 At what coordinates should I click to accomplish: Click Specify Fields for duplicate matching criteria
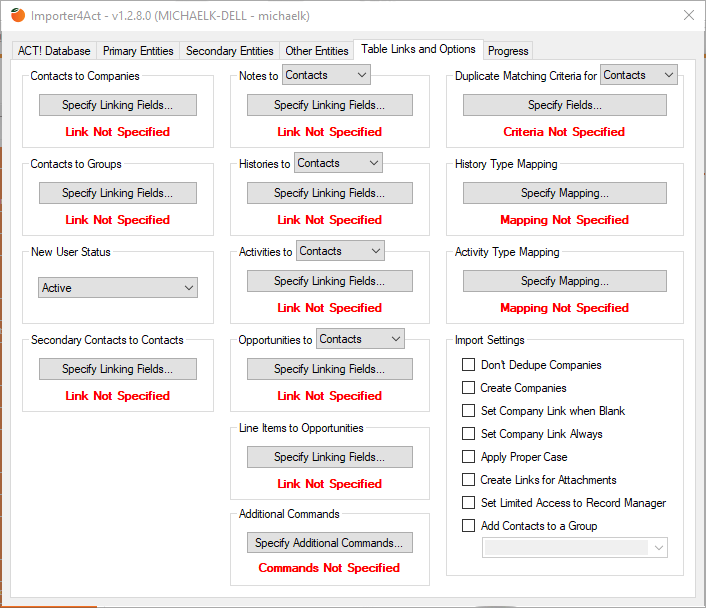(565, 105)
